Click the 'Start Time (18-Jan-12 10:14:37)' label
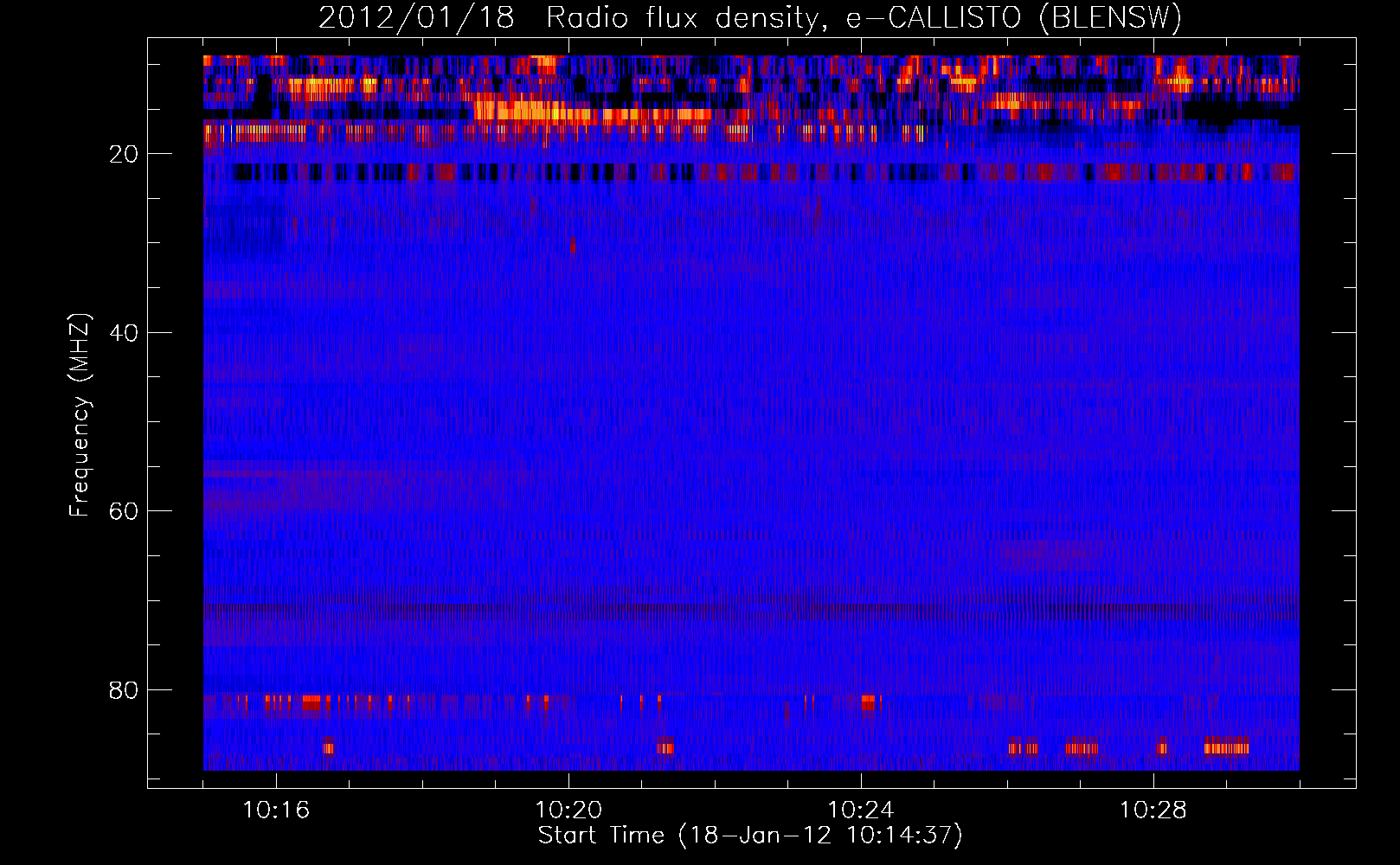The width and height of the screenshot is (1400, 865). pyautogui.click(x=750, y=836)
